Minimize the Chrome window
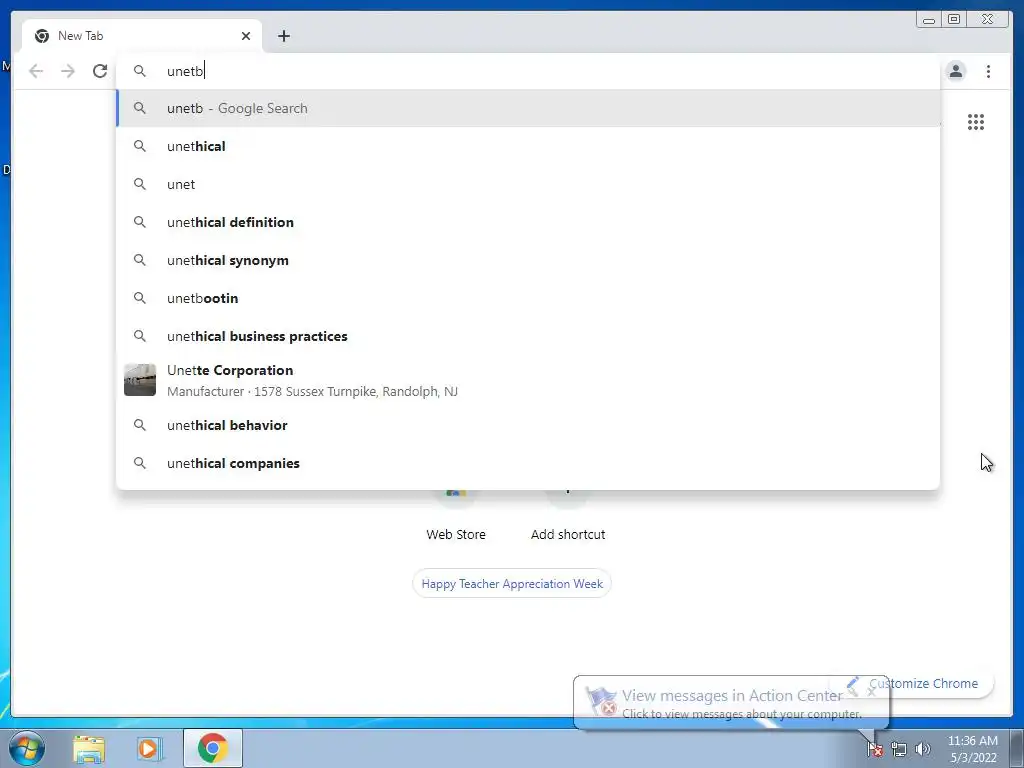Screen dimensions: 1024x768 [x=929, y=20]
